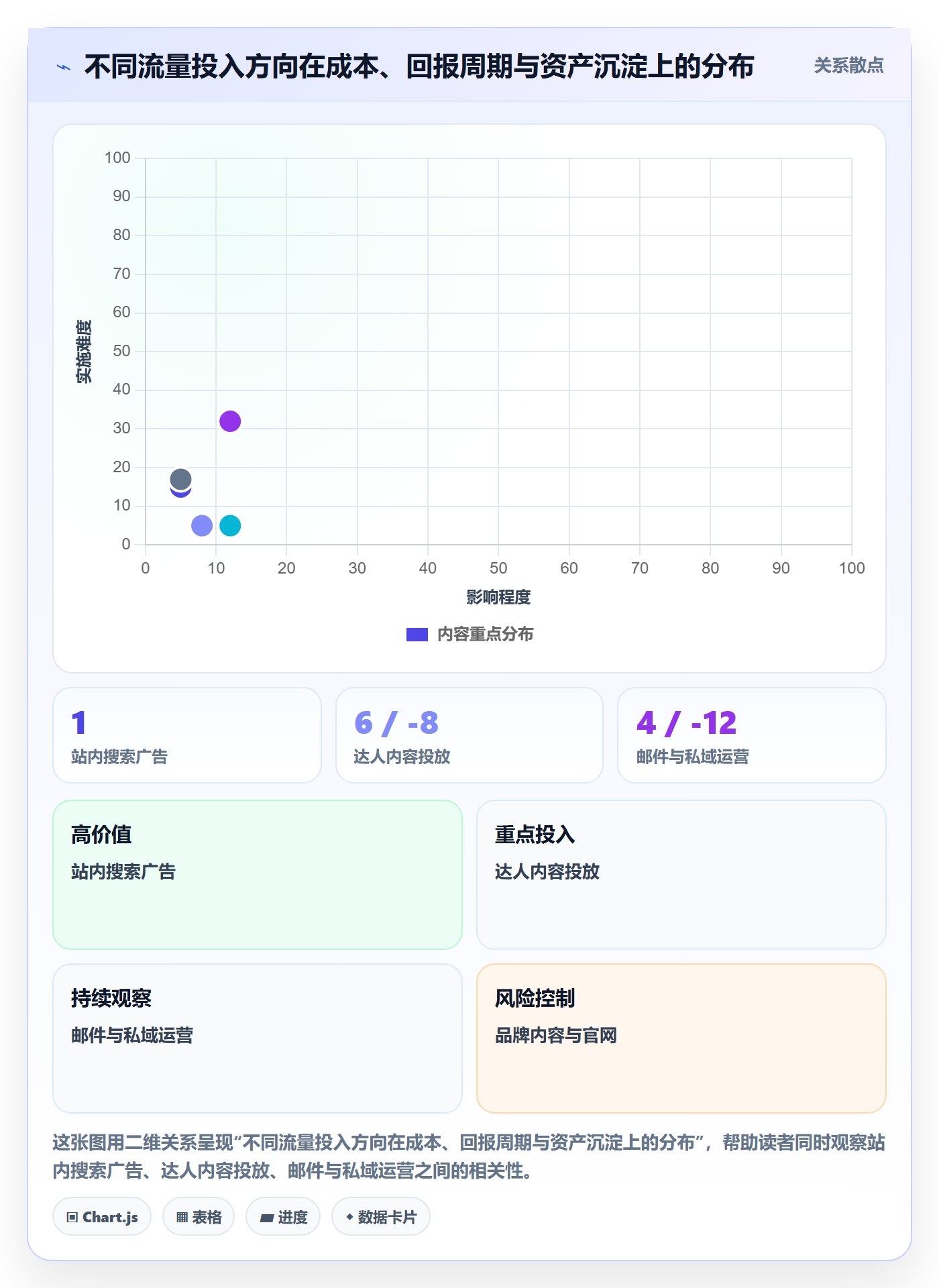Screen dimensions: 939x1288
Task: Click the 关系散点 badge in the header
Action: [848, 66]
